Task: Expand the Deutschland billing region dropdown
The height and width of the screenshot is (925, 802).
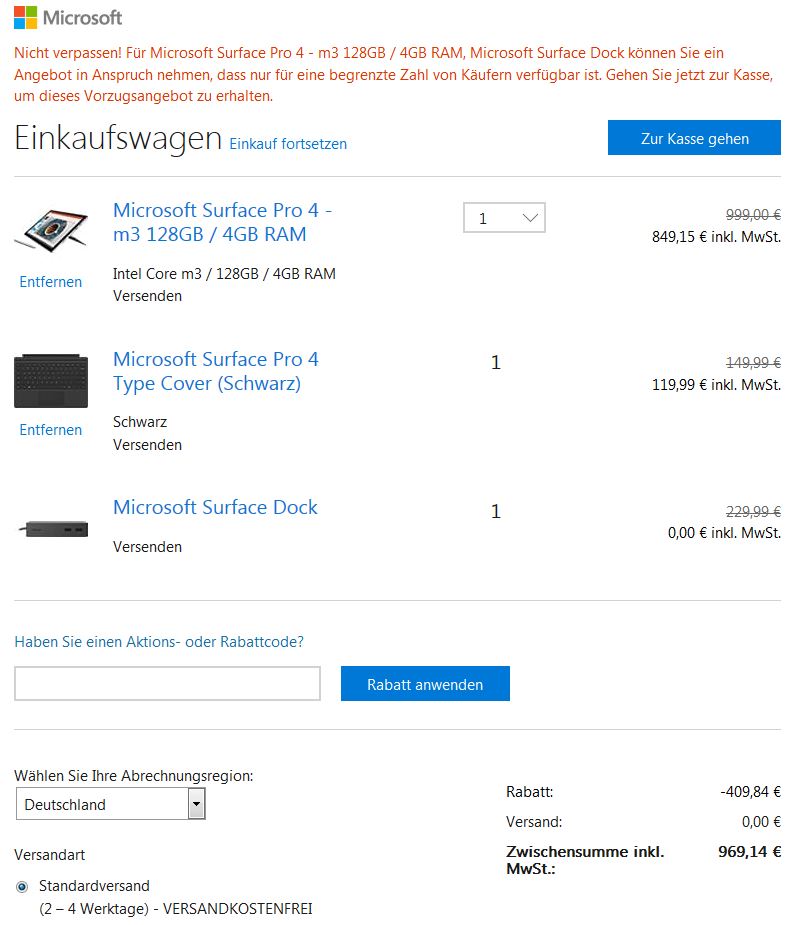Action: pos(110,804)
